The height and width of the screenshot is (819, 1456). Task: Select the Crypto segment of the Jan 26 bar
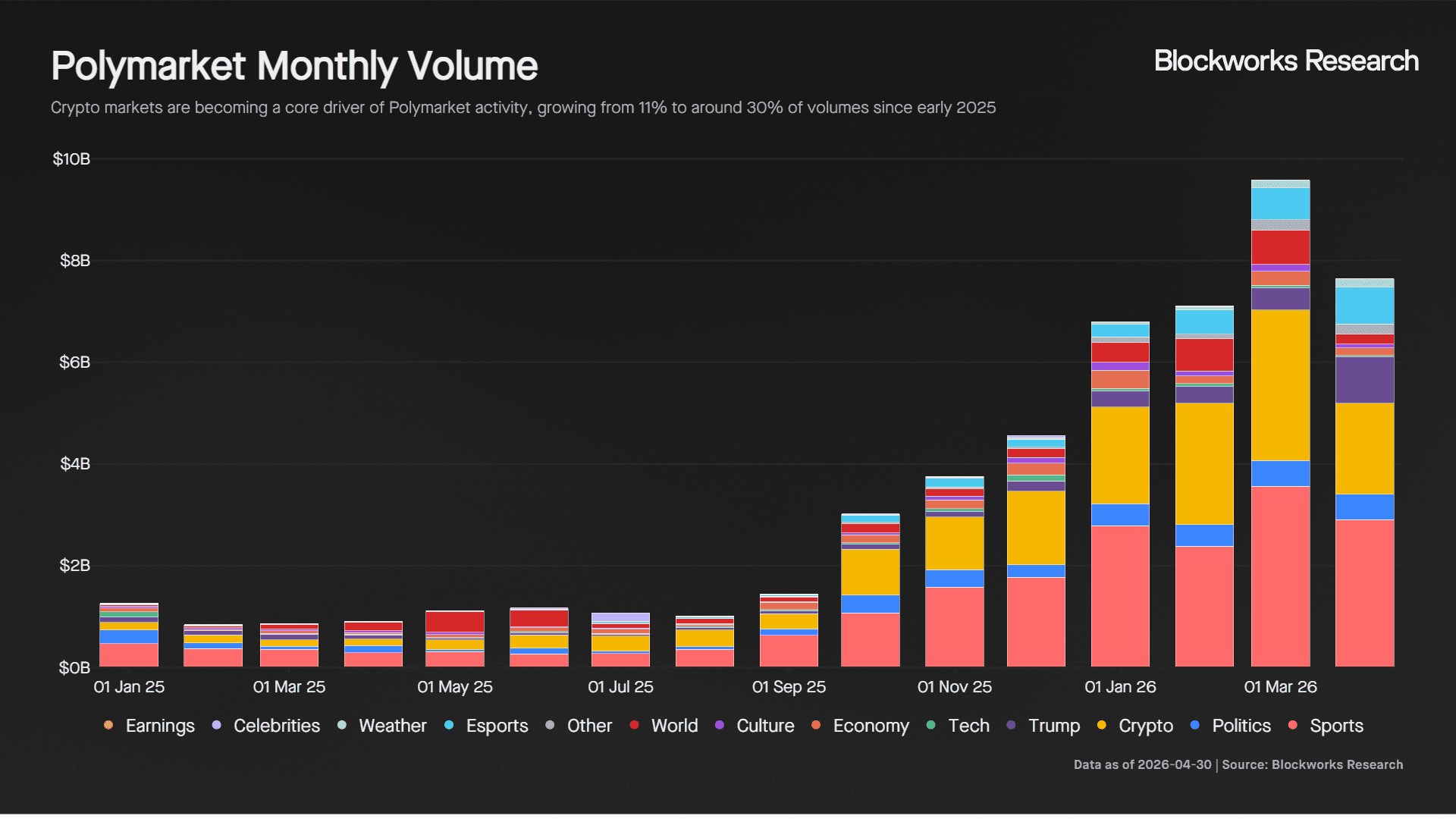click(x=1120, y=455)
